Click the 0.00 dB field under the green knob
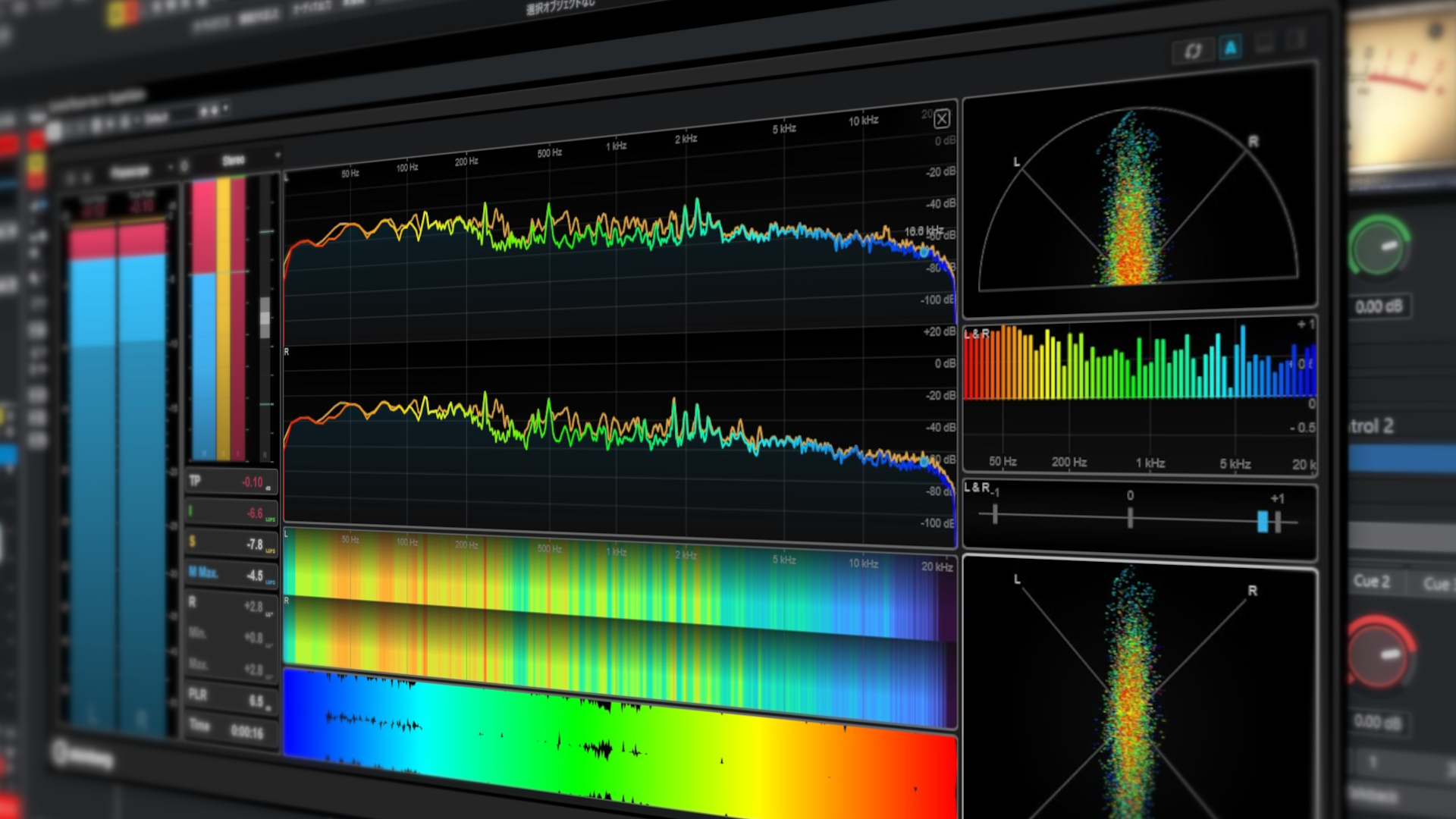This screenshot has width=1456, height=819. click(1379, 307)
